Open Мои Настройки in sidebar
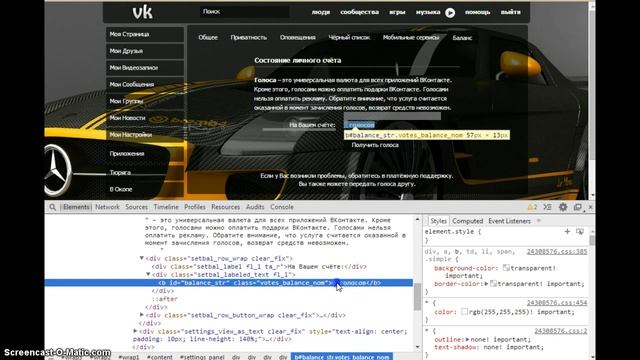This screenshot has width=640, height=360. [x=145, y=135]
